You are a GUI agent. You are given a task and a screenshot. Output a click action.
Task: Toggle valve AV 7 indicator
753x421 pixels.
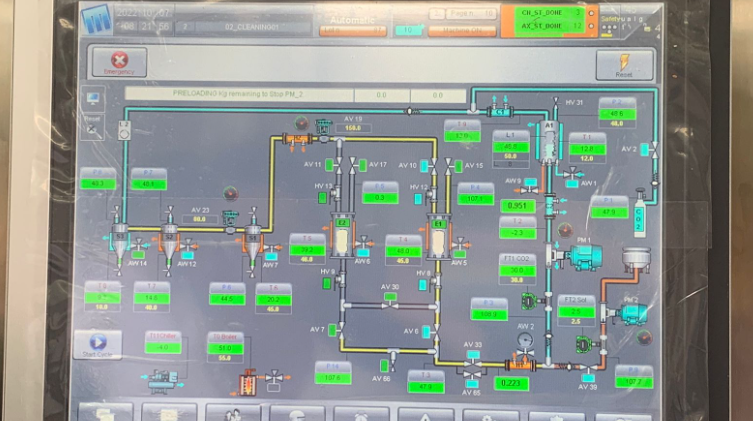click(332, 330)
